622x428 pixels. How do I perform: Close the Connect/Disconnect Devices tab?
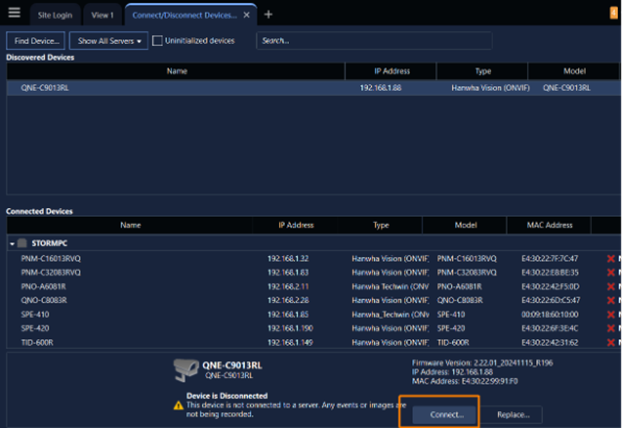coord(247,15)
